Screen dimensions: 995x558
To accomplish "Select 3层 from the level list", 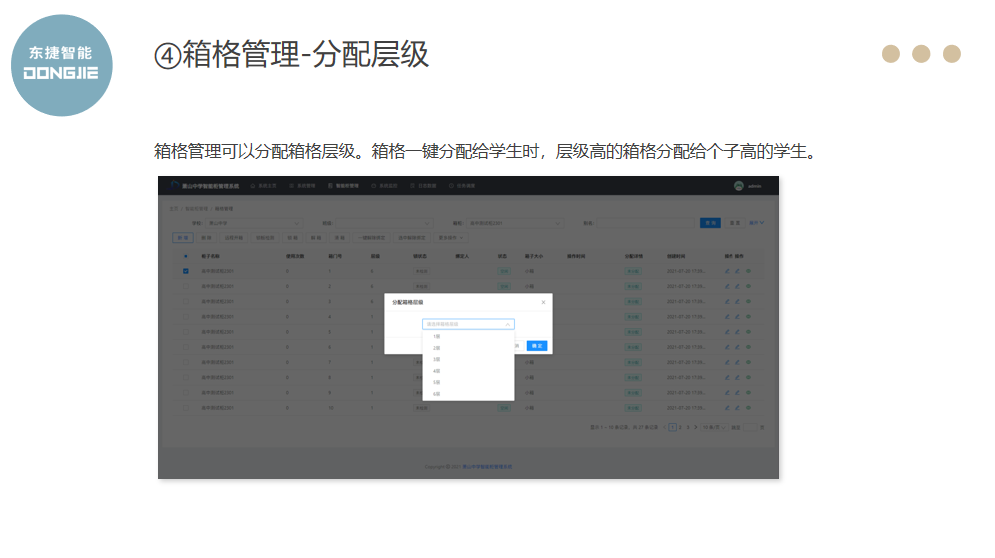I will [x=437, y=359].
